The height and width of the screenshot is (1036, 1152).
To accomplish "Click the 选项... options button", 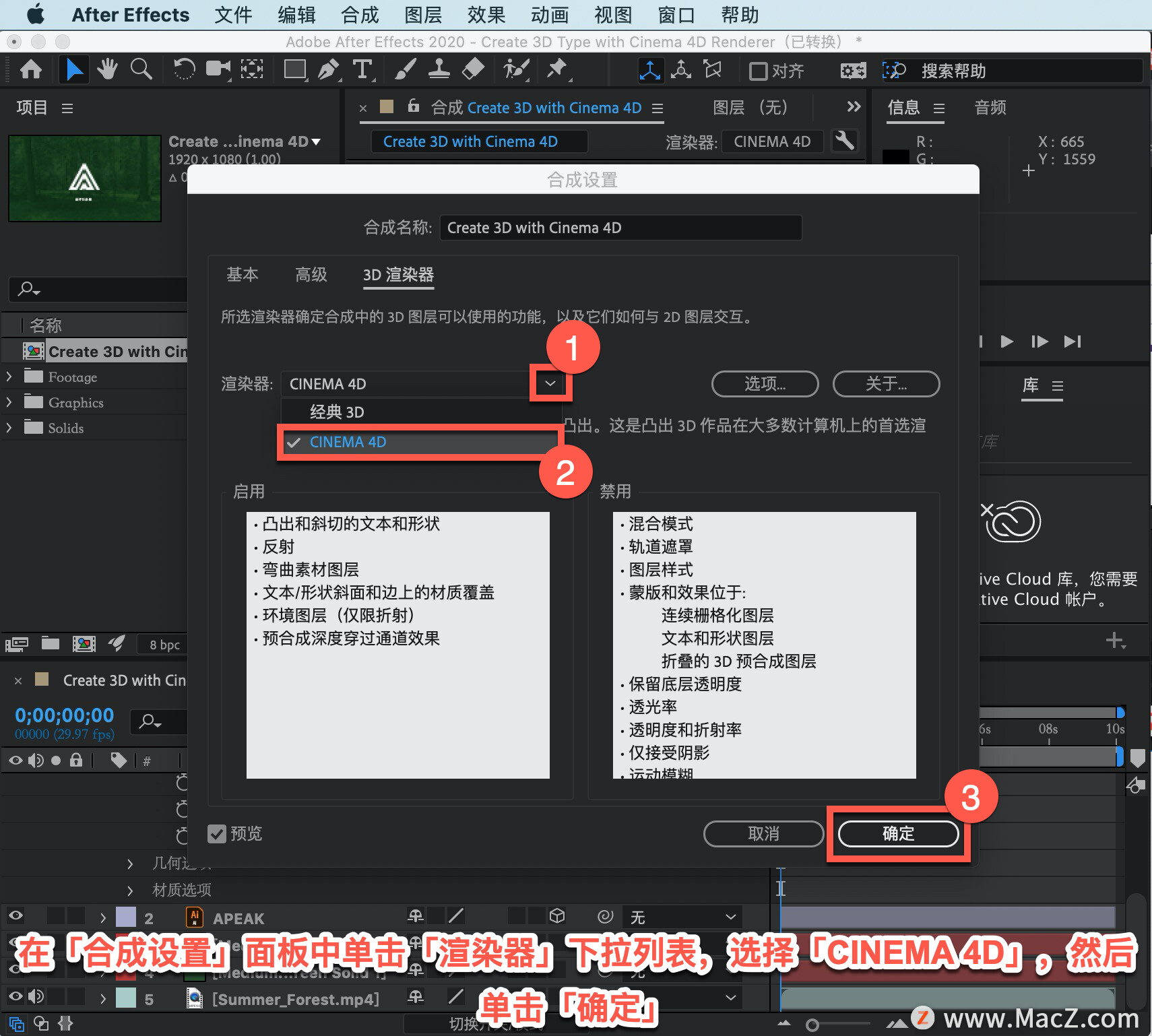I will [x=765, y=384].
